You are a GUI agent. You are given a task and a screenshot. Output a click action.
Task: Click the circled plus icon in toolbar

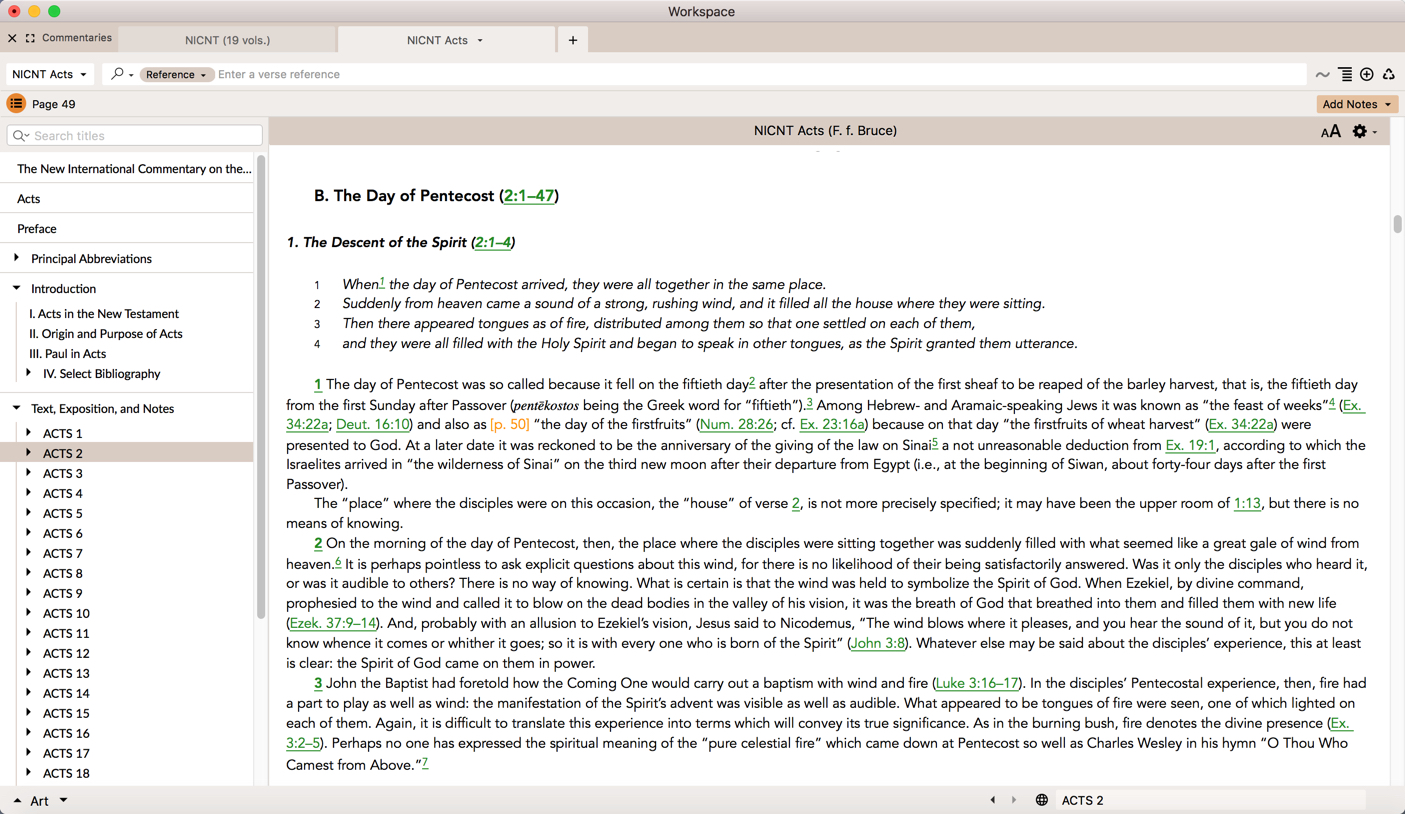(1367, 74)
